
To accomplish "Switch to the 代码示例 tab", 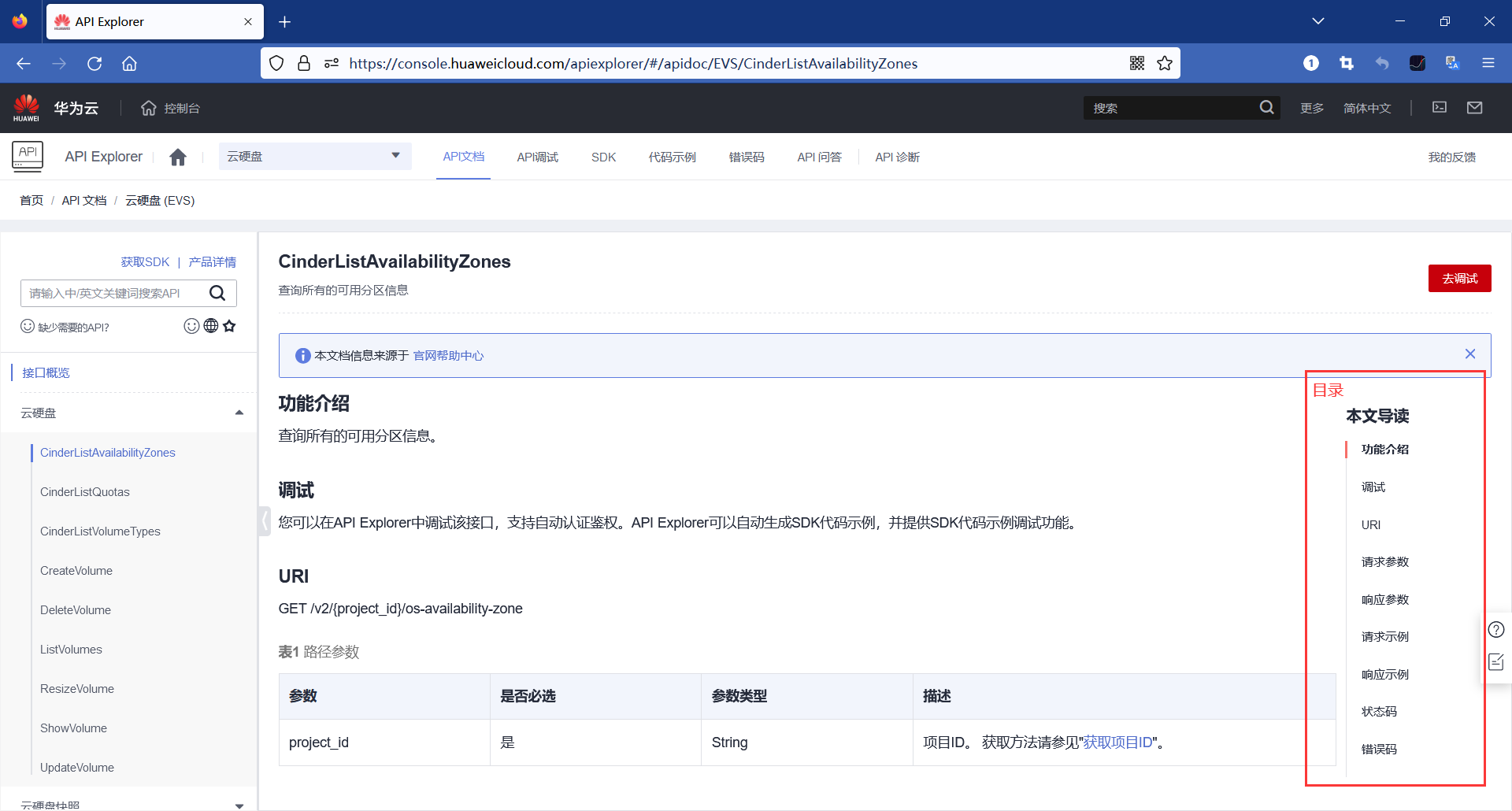I will [x=673, y=157].
